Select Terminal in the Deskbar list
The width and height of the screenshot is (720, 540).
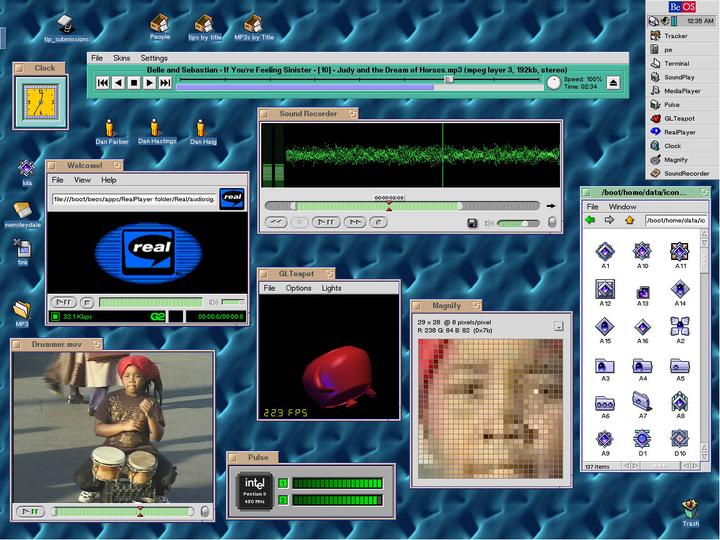point(675,63)
